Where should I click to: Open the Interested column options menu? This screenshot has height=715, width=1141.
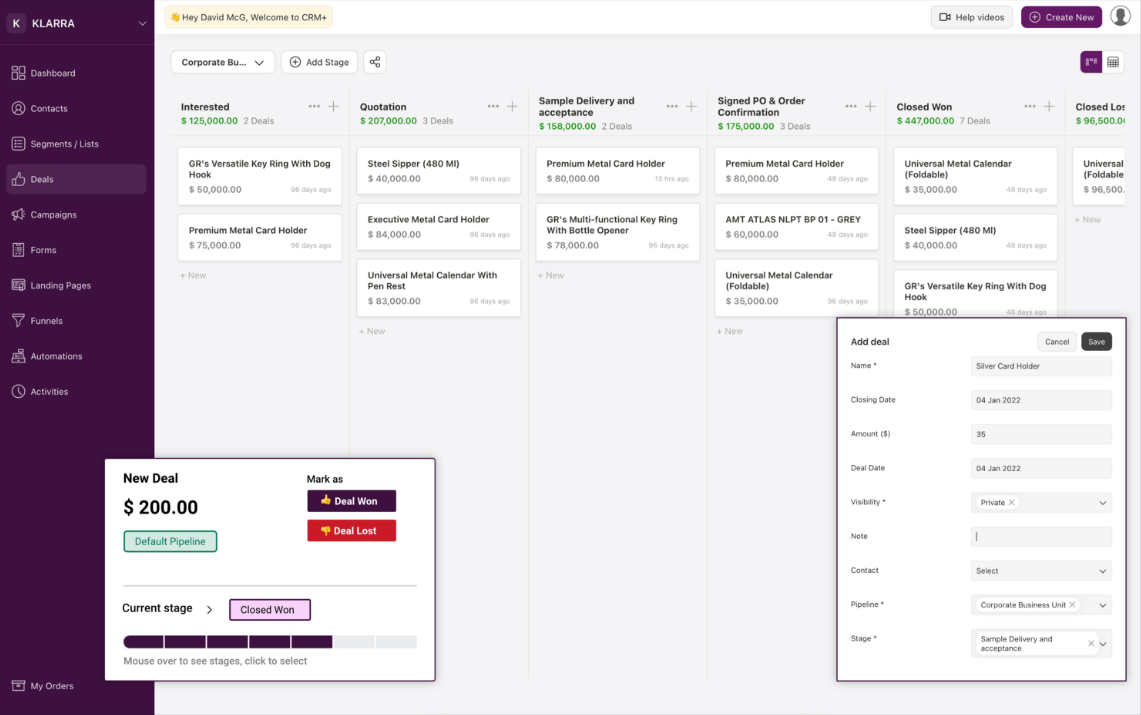pyautogui.click(x=313, y=105)
